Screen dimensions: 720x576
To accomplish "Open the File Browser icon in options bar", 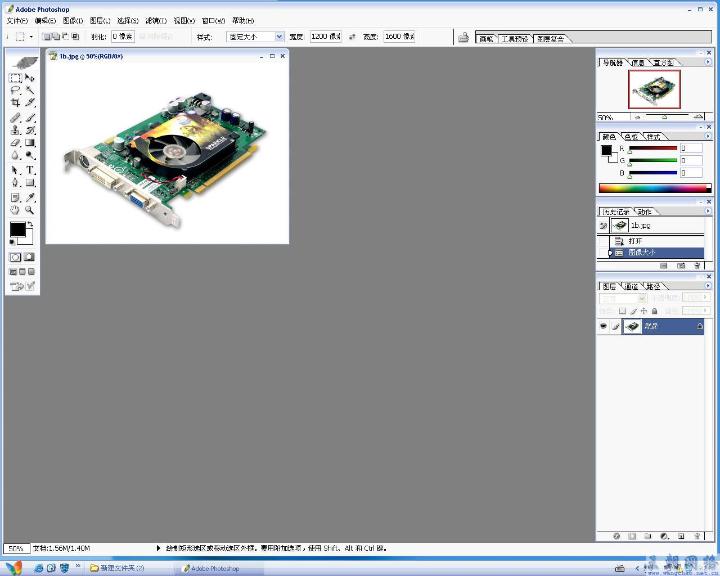I will click(x=464, y=37).
